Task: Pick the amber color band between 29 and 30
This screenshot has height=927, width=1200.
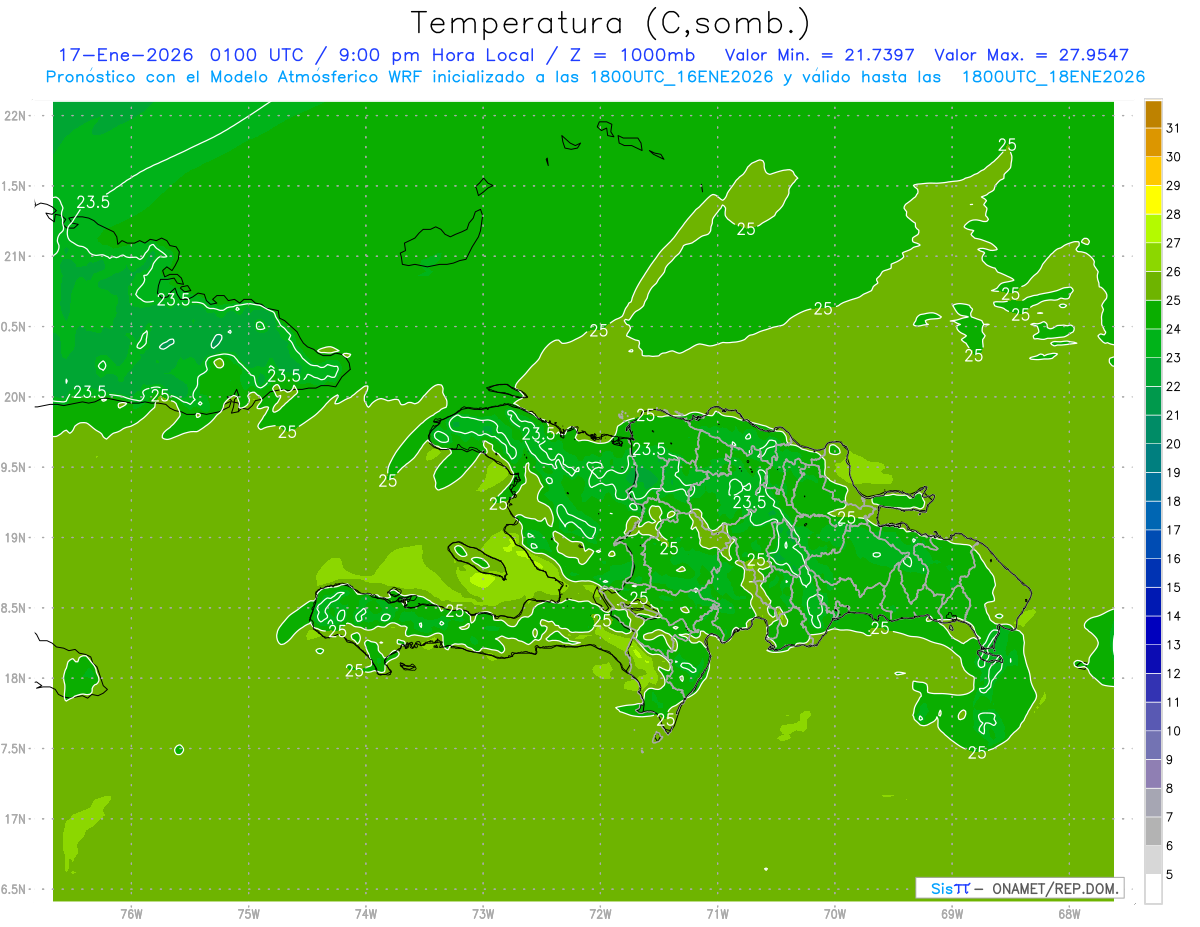Action: [1153, 171]
